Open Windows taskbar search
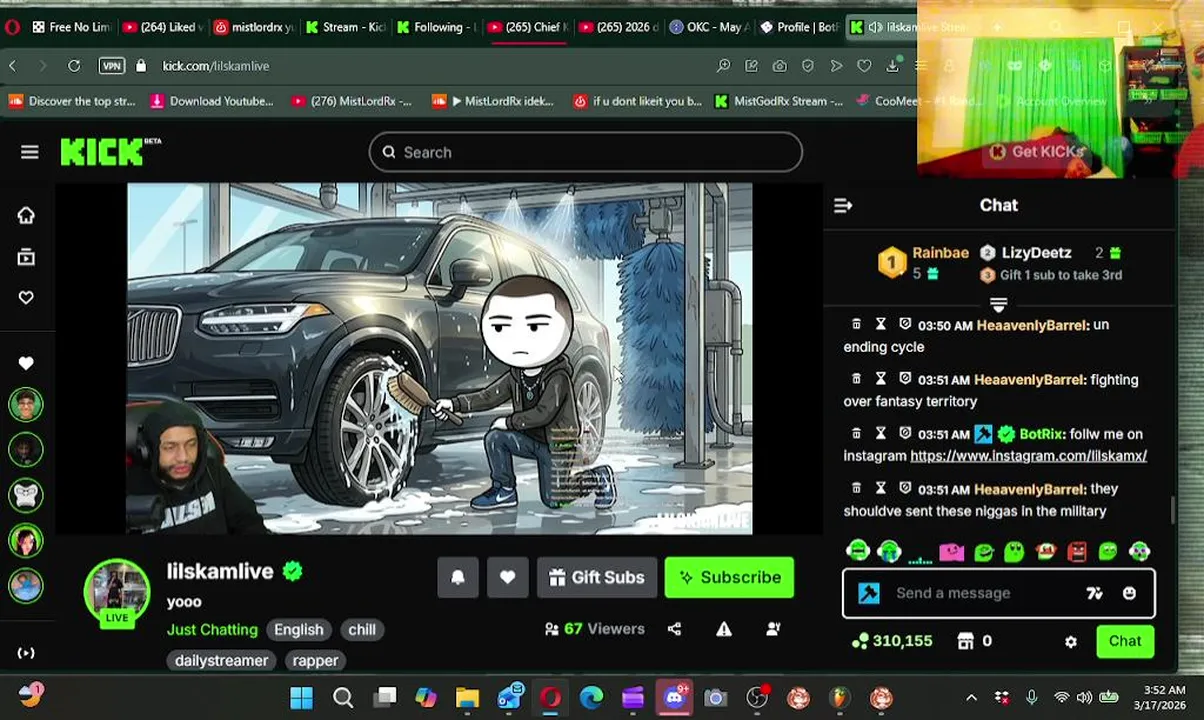Screen dimensions: 1204x720 343,697
